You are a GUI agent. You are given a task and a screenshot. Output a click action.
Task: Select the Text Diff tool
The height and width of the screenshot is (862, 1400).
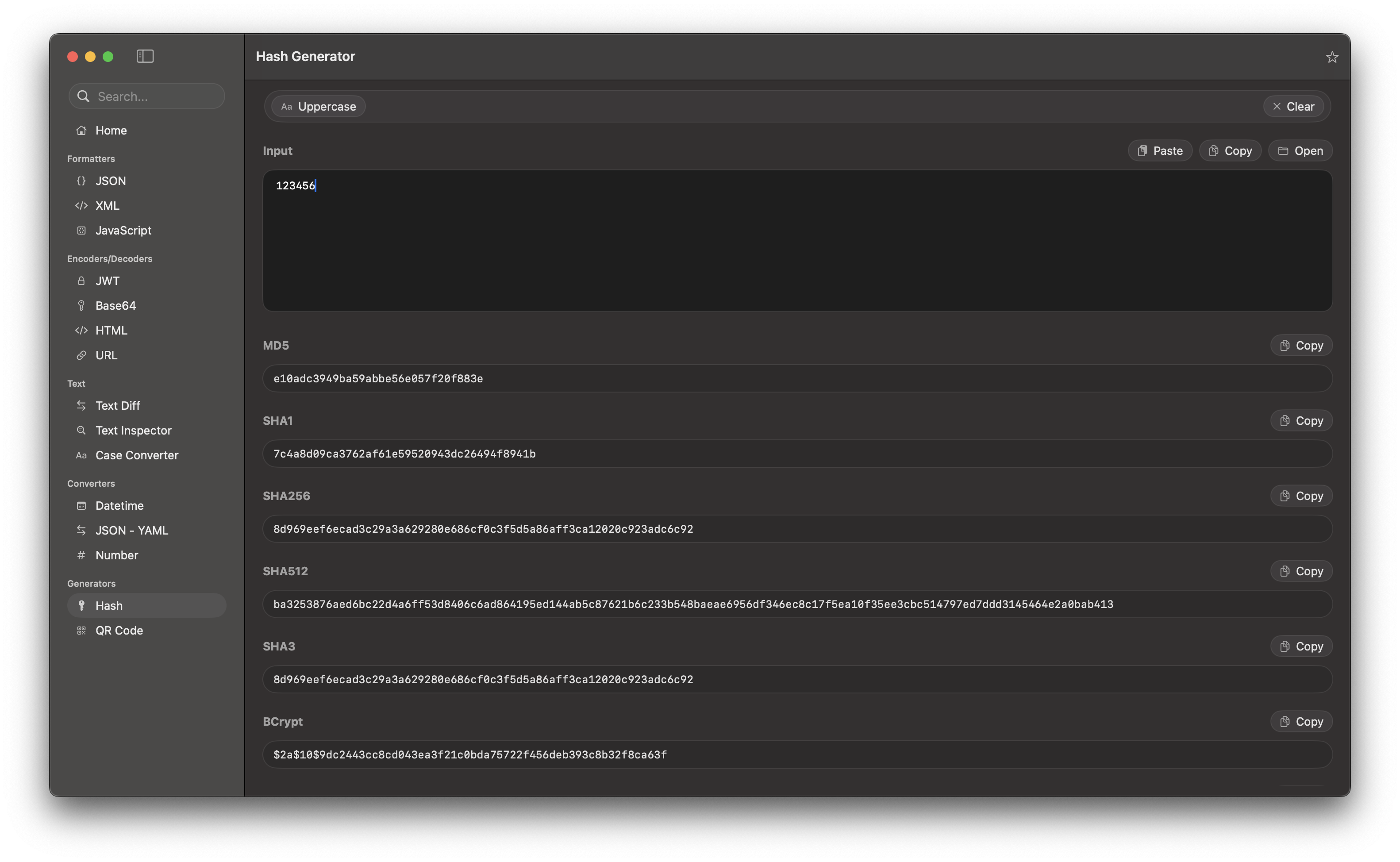[x=117, y=405]
